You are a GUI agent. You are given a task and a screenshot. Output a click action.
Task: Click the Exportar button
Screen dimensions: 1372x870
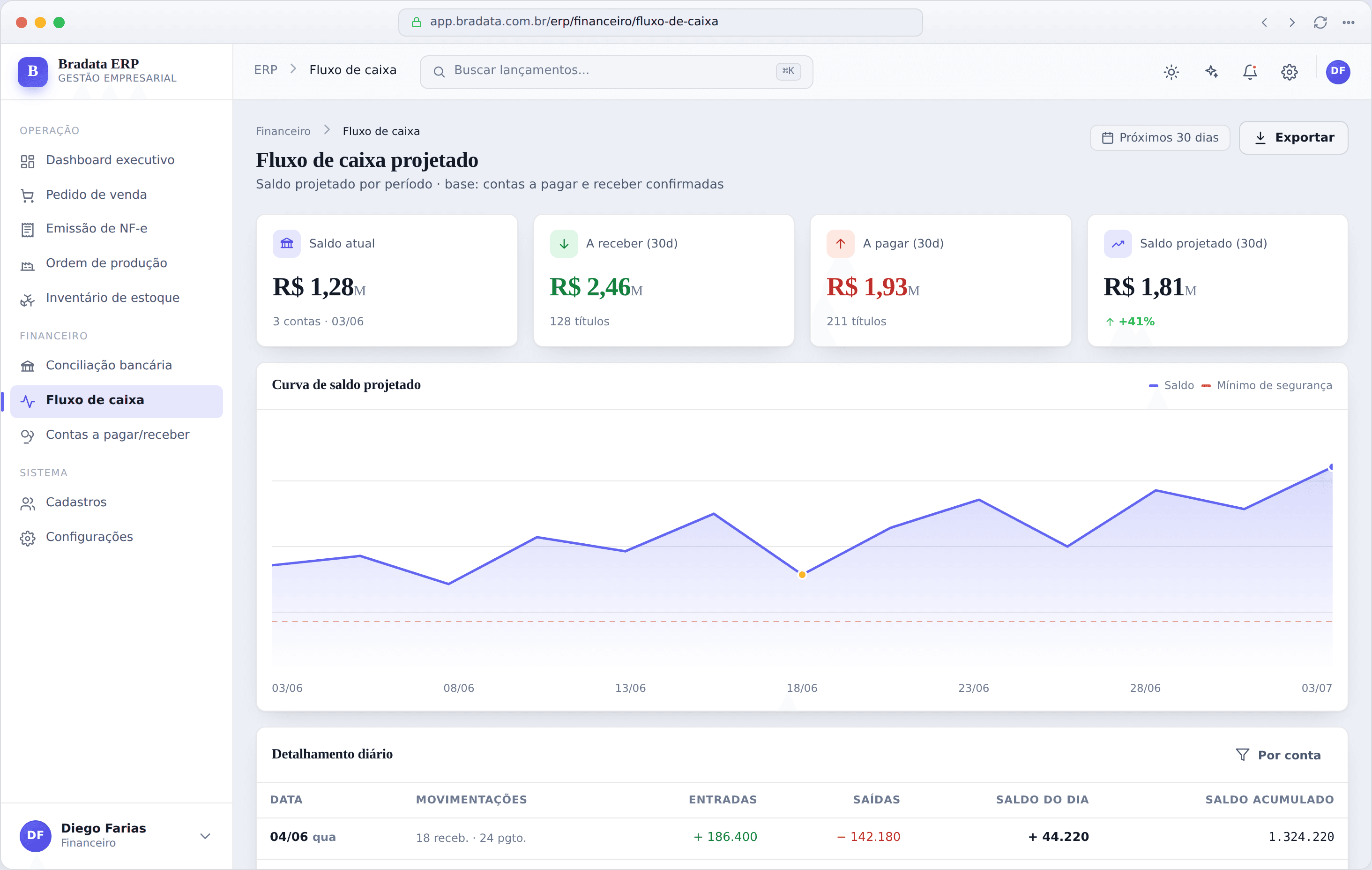point(1293,137)
